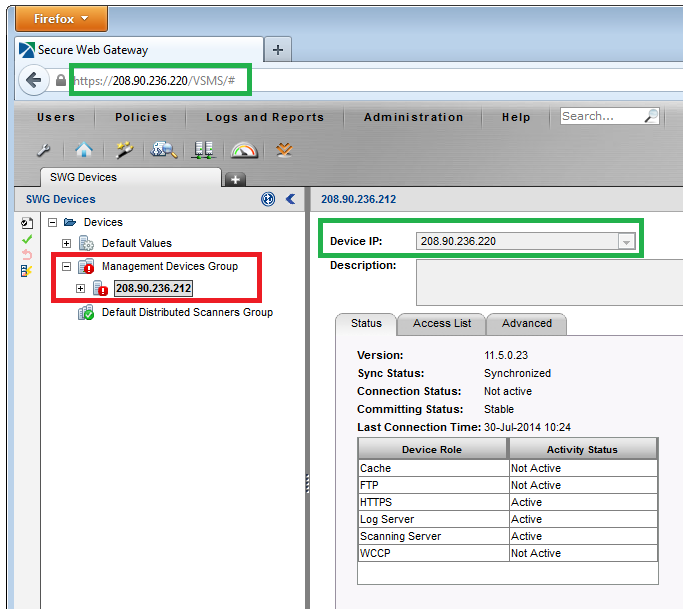Open the dashboard gauge icon
This screenshot has width=683, height=609.
244,150
